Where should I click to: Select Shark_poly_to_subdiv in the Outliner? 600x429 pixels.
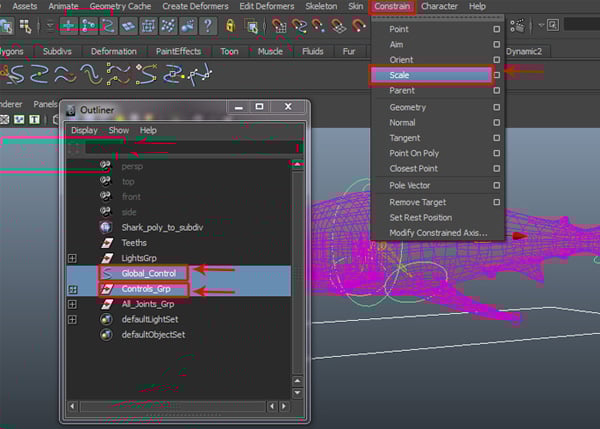(x=162, y=228)
